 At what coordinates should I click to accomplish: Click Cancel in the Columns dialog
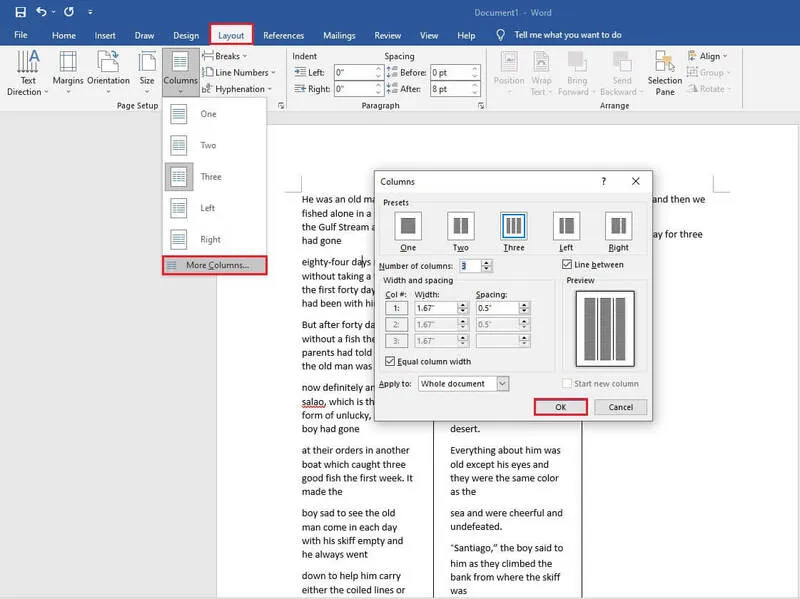(620, 407)
